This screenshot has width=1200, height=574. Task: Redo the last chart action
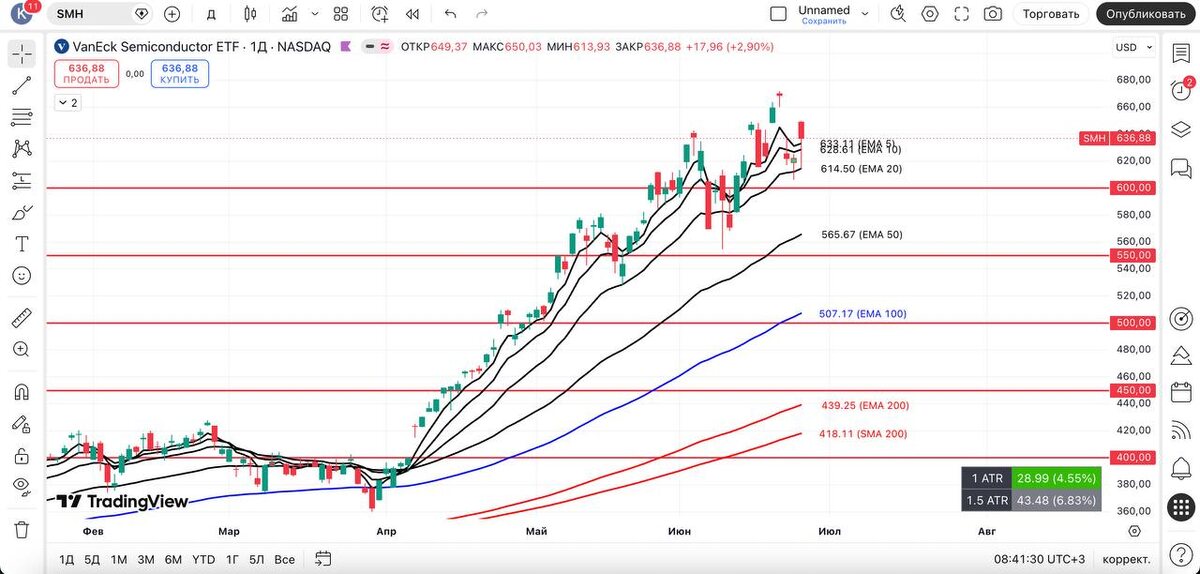coord(482,14)
